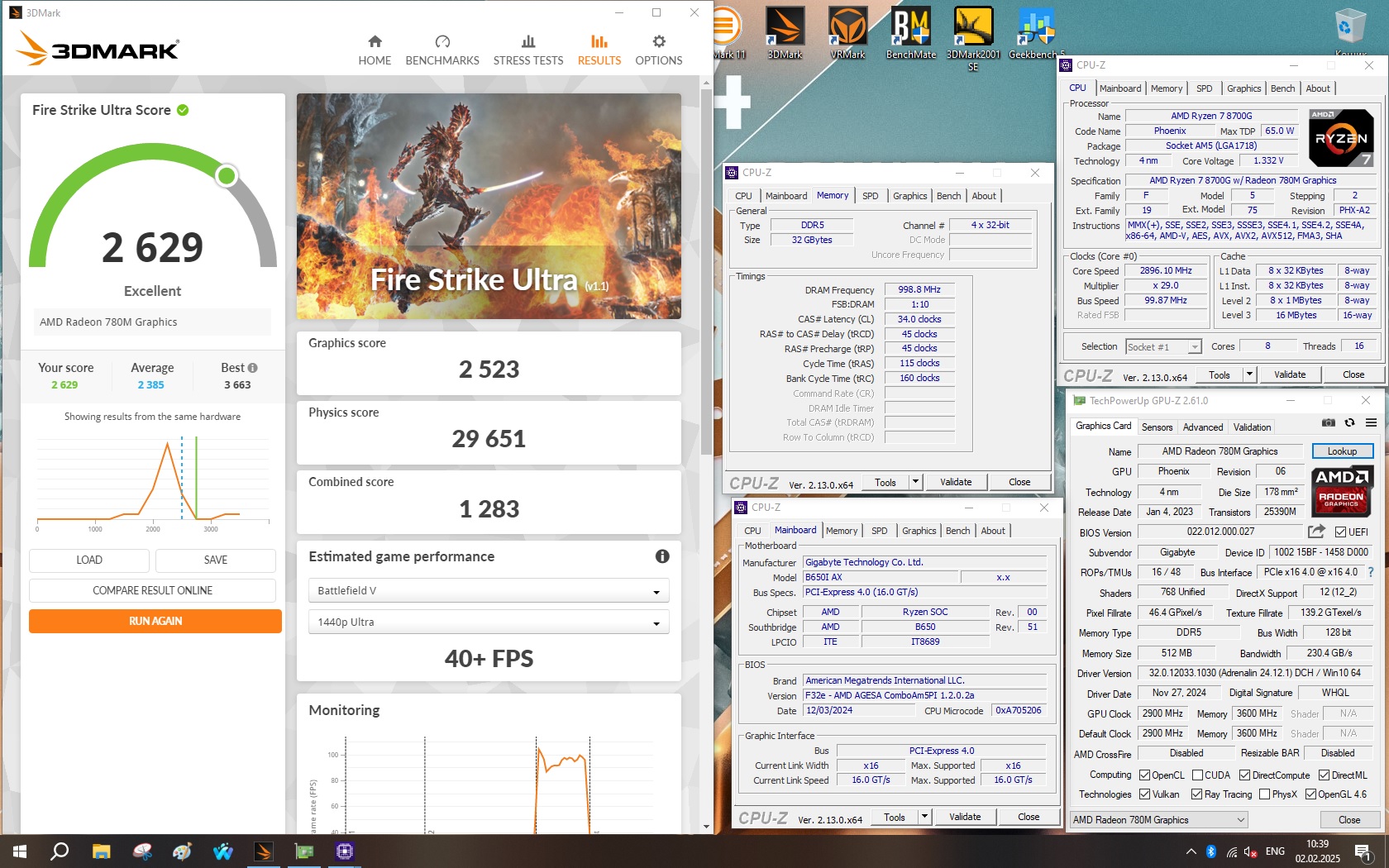This screenshot has width=1389, height=868.
Task: Click the Lookup button in GPU-Z
Action: (1342, 451)
